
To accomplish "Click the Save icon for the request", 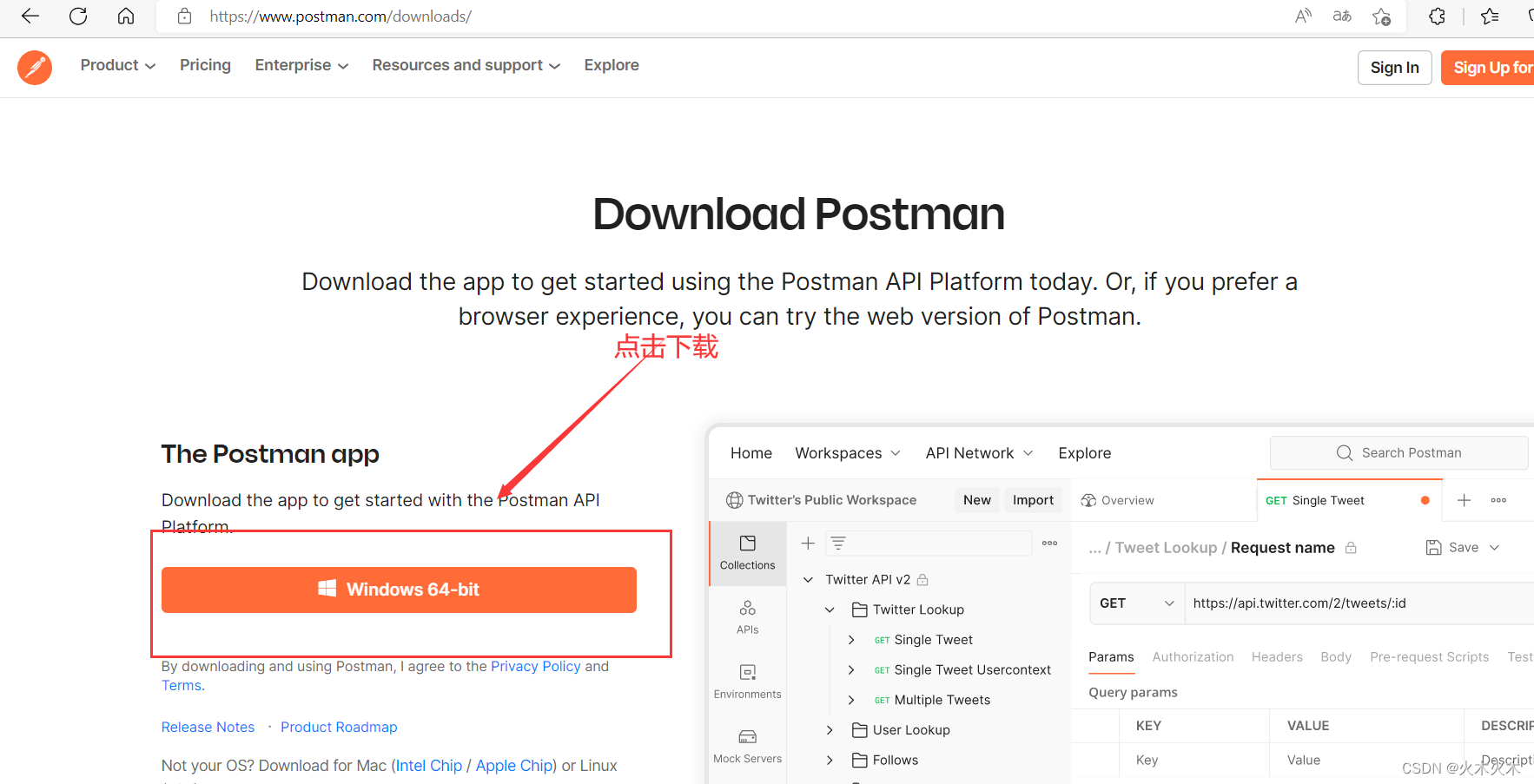I will [x=1433, y=547].
